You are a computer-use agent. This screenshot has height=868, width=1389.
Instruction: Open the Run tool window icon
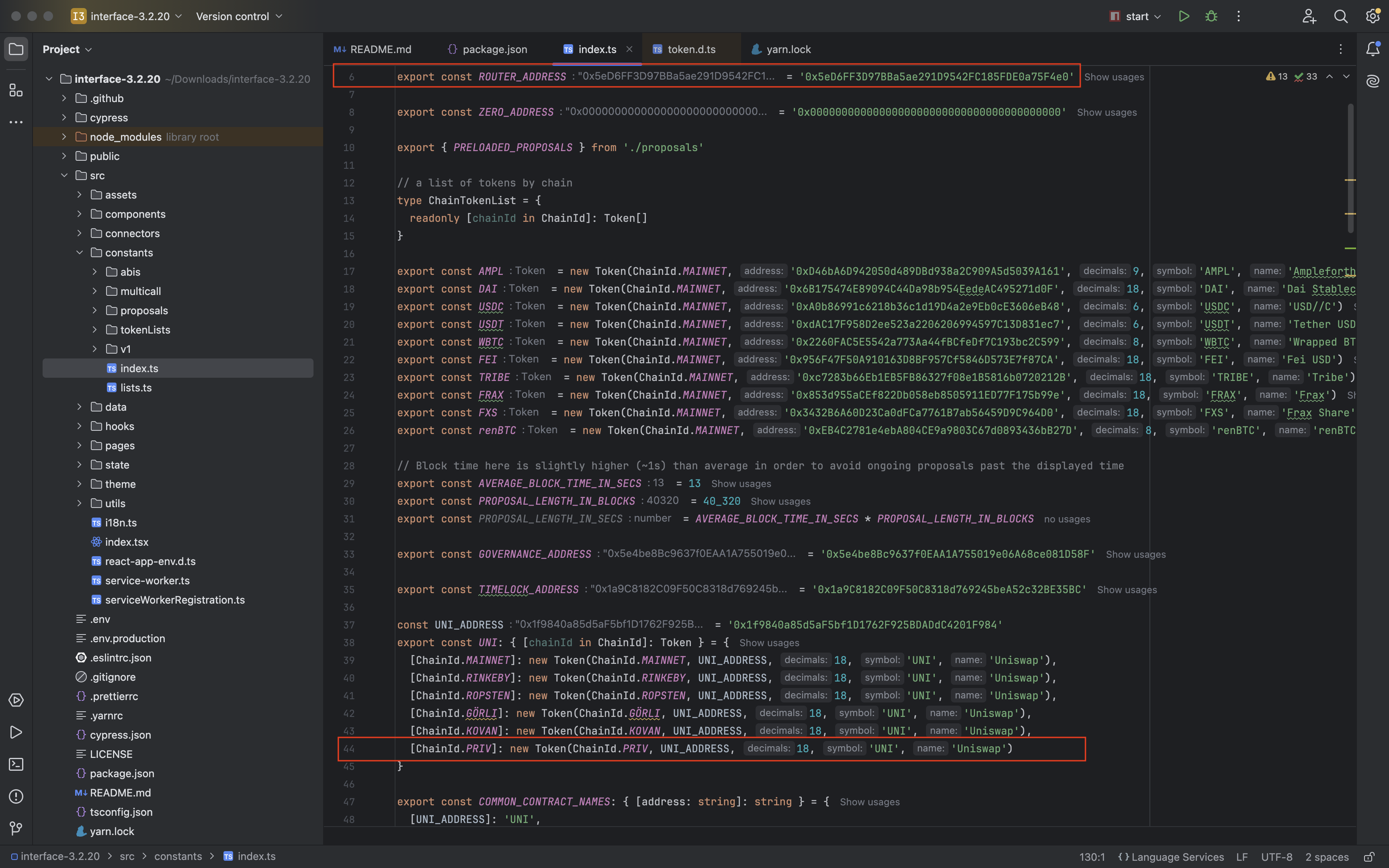click(16, 733)
